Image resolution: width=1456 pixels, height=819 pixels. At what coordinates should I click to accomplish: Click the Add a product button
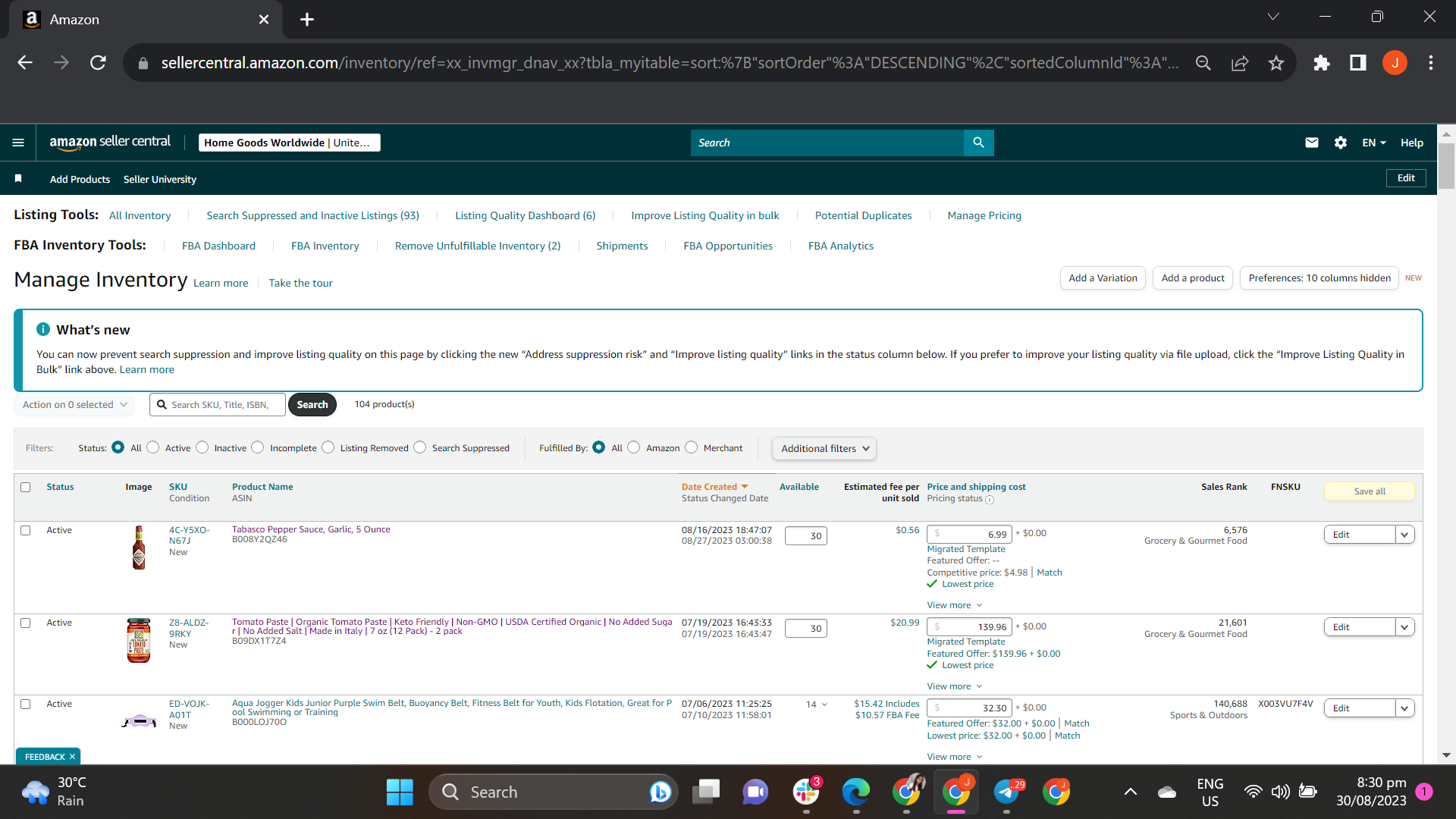(1193, 278)
